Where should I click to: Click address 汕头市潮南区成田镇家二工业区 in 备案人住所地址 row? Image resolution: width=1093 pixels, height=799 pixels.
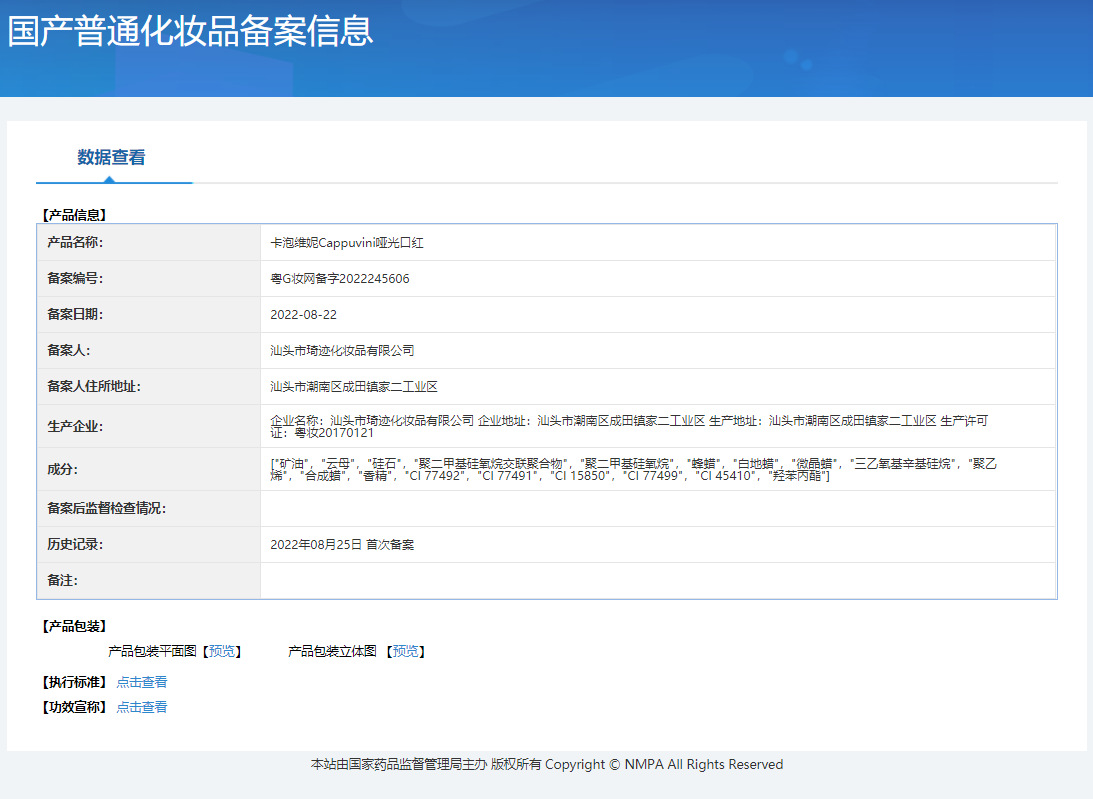pyautogui.click(x=353, y=387)
